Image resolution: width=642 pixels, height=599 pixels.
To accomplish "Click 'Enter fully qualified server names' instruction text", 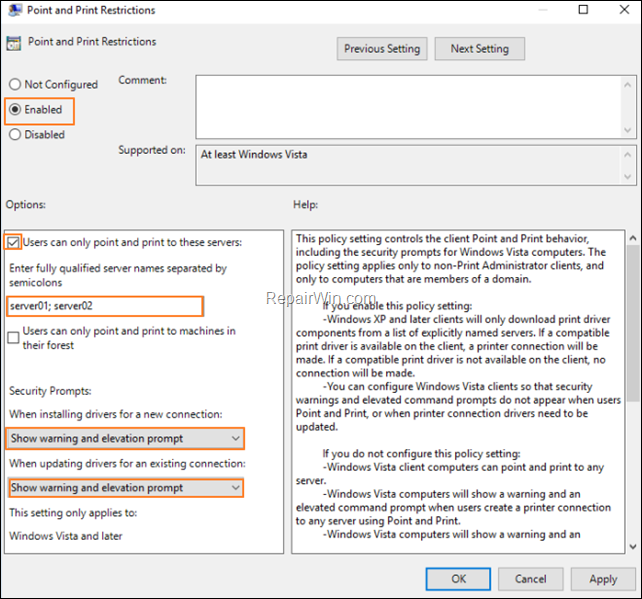I will 118,275.
